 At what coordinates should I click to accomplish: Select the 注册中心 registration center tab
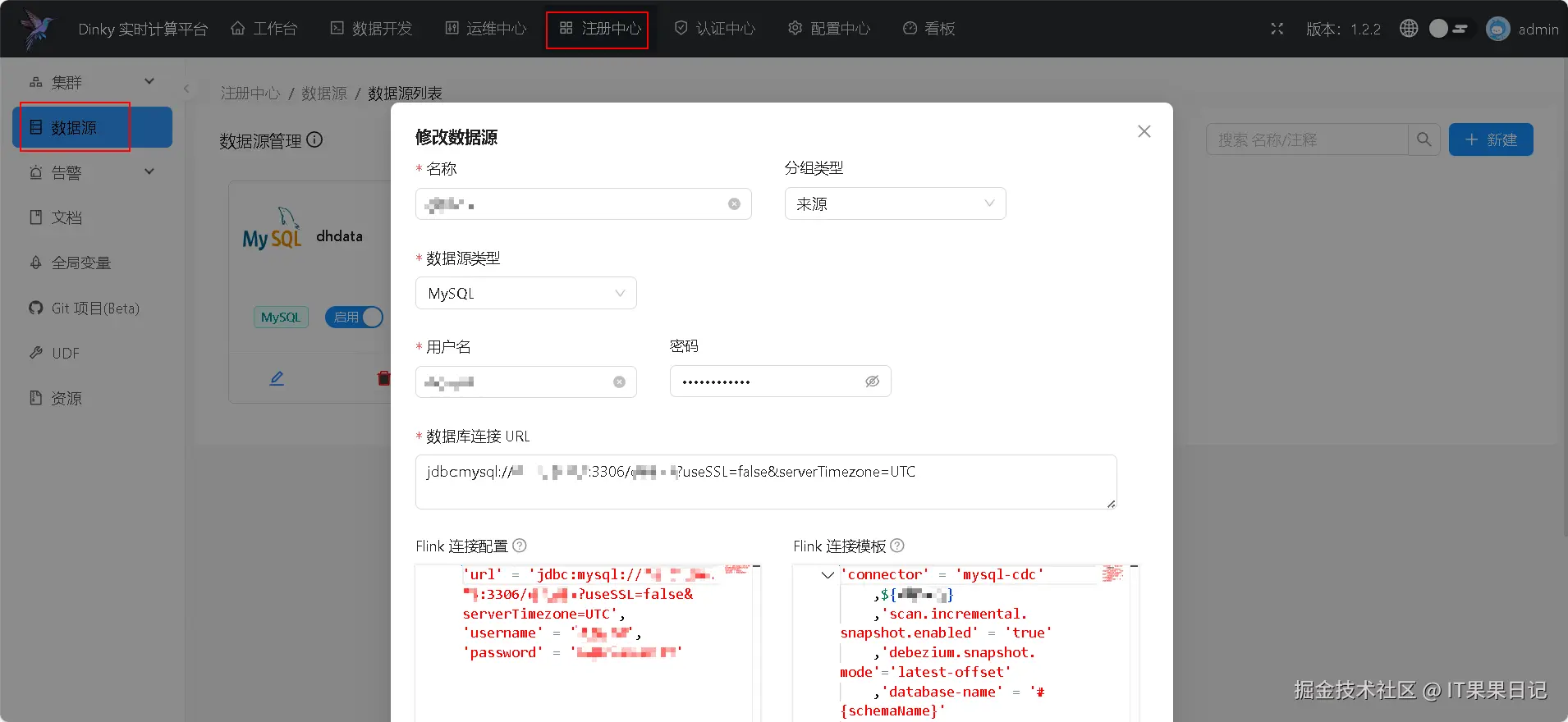pyautogui.click(x=600, y=29)
